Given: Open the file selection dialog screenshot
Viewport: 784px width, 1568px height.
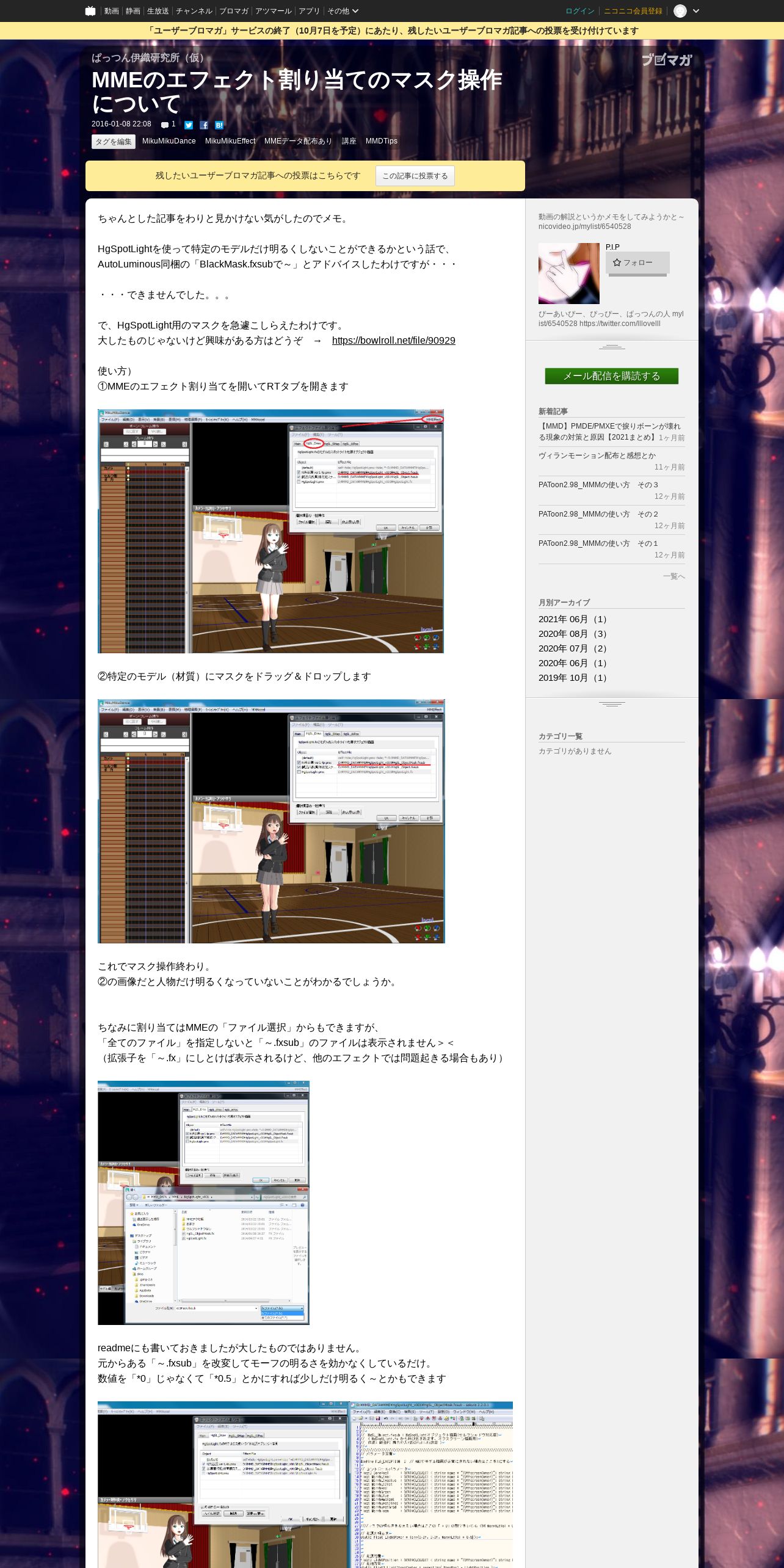Looking at the screenshot, I should click(x=203, y=1203).
